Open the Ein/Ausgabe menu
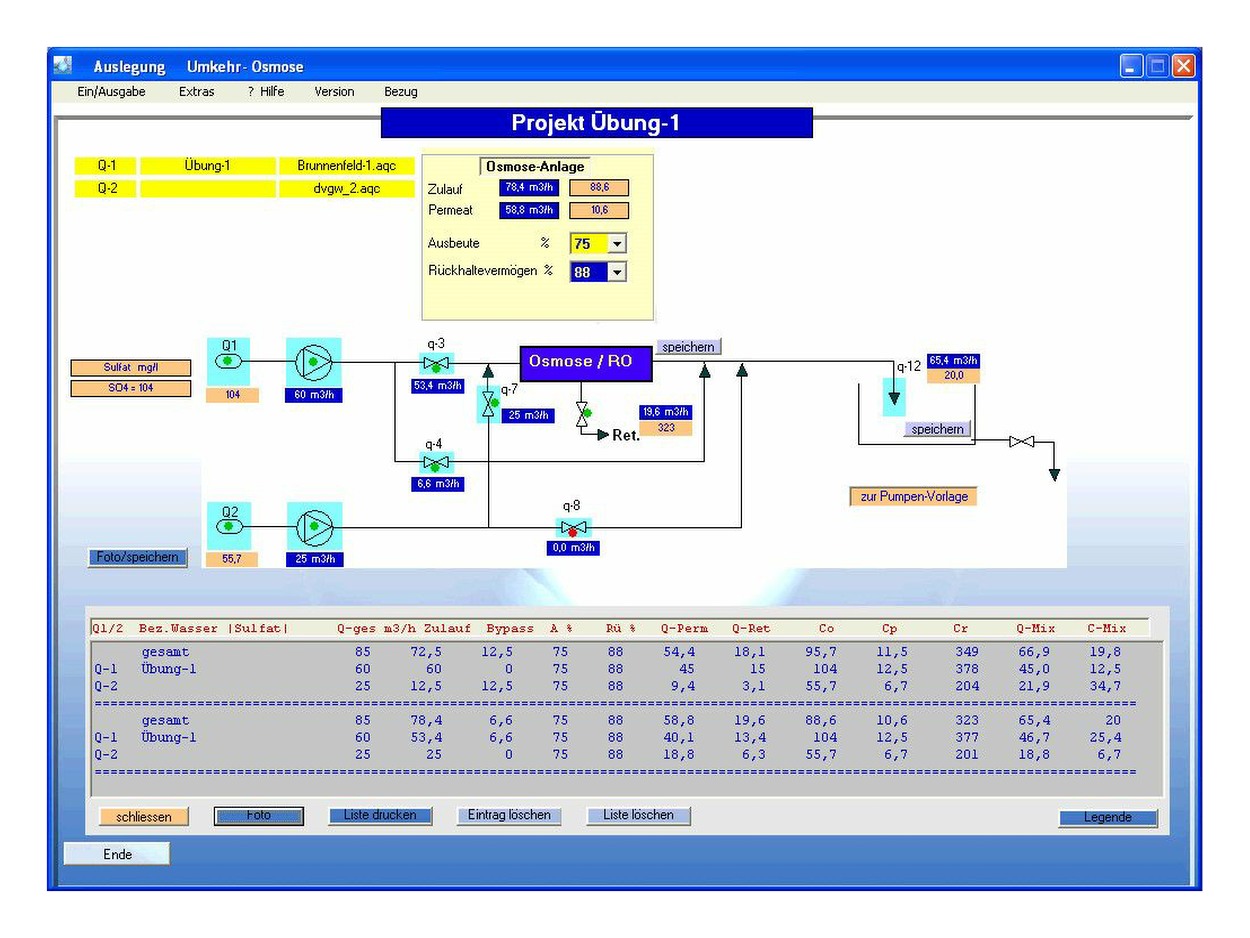1250x938 pixels. [111, 91]
